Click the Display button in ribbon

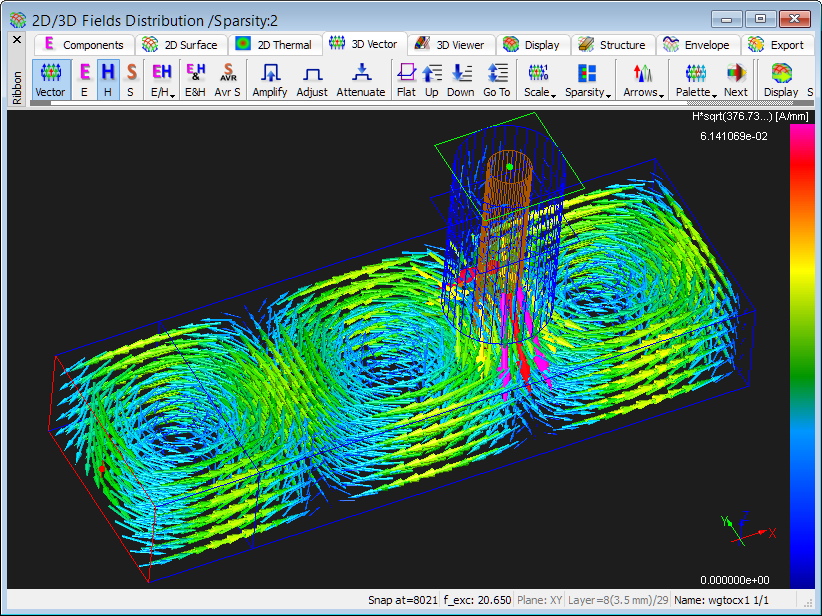point(781,79)
